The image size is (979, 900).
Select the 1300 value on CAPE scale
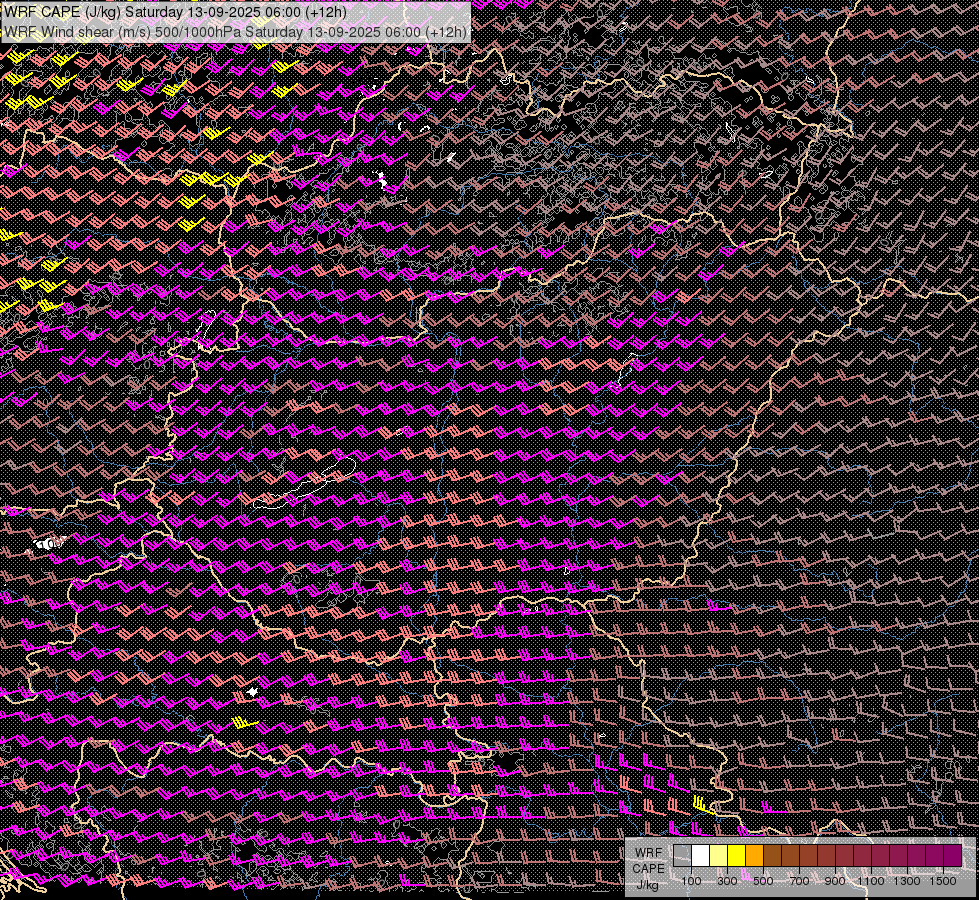[907, 881]
